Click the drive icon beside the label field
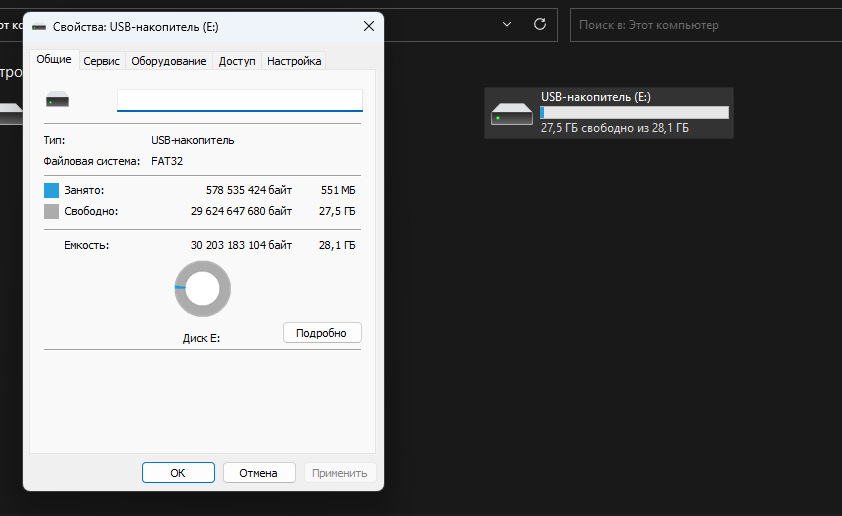Image resolution: width=842 pixels, height=516 pixels. pyautogui.click(x=57, y=100)
